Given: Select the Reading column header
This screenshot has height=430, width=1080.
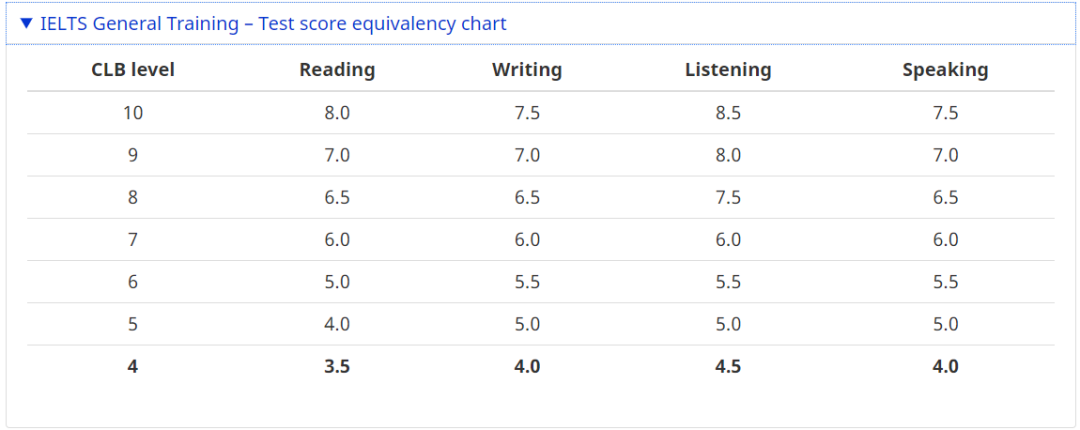Looking at the screenshot, I should (338, 70).
